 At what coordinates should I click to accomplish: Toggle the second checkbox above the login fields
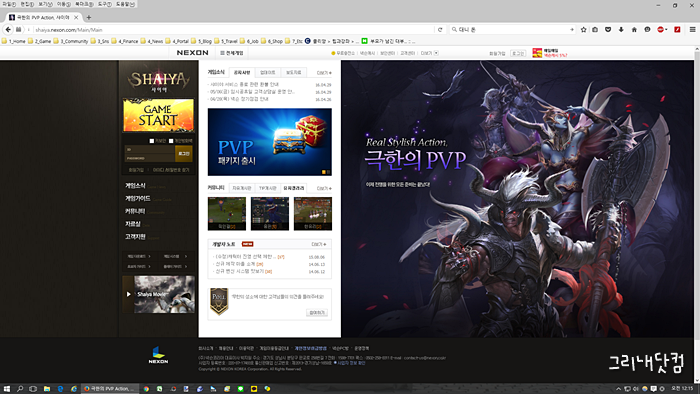tap(171, 141)
